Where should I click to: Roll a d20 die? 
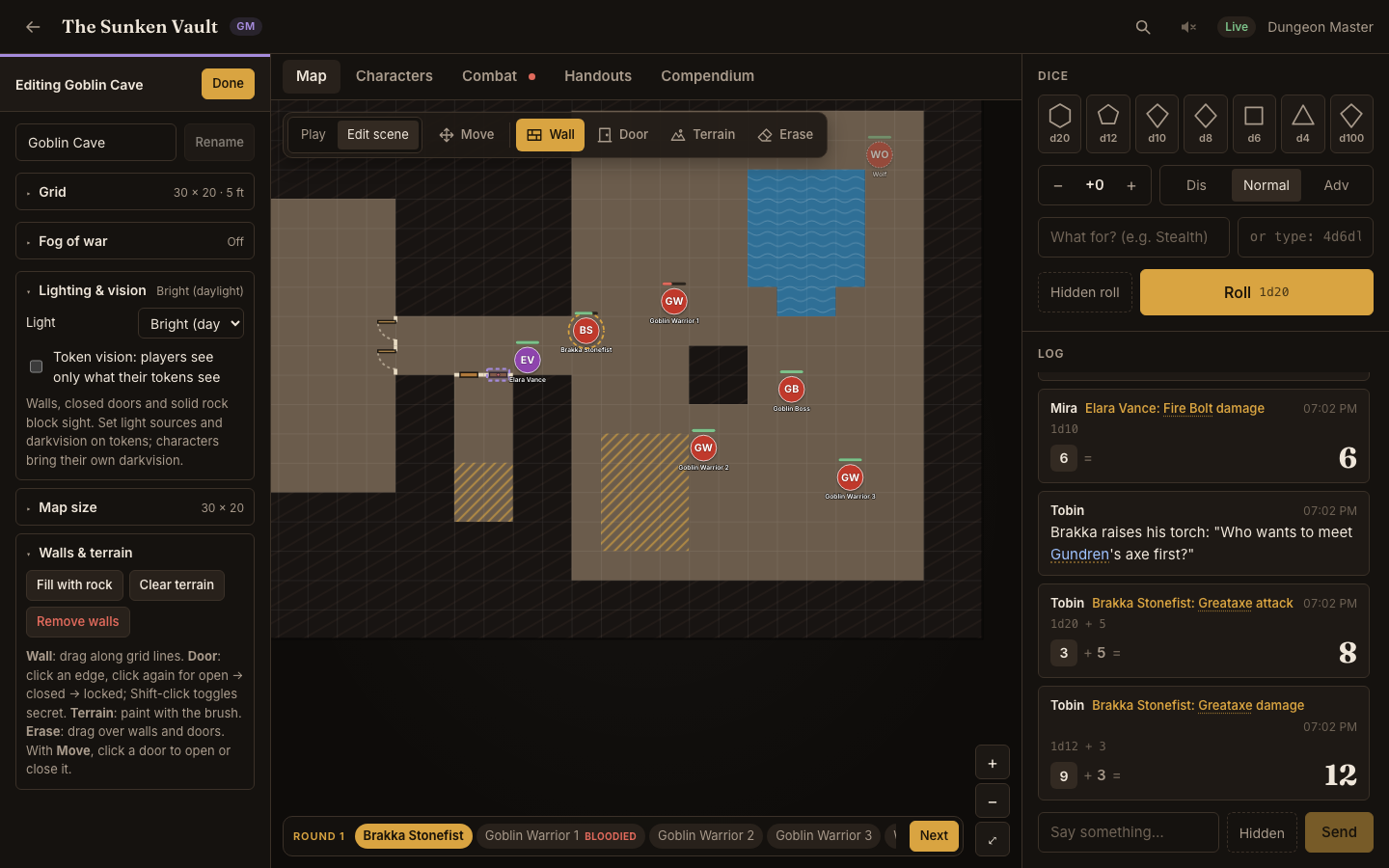point(1060,123)
